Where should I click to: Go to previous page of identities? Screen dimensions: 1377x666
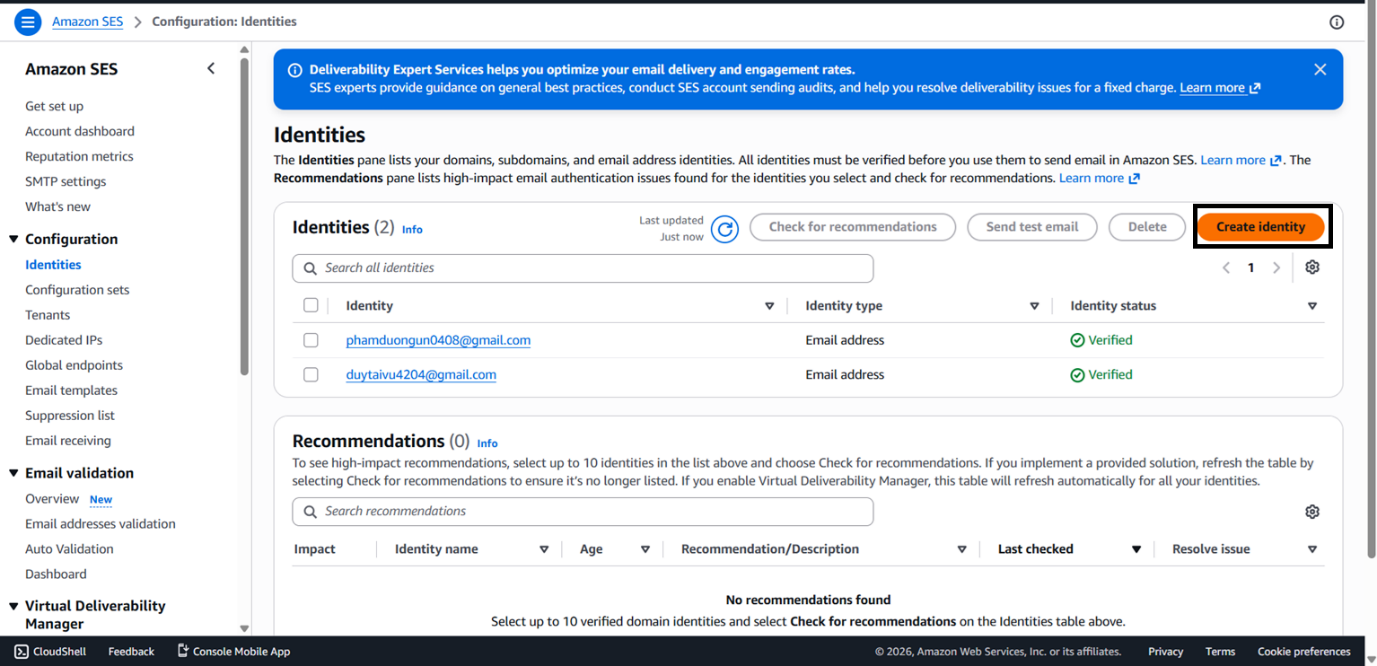(x=1226, y=268)
